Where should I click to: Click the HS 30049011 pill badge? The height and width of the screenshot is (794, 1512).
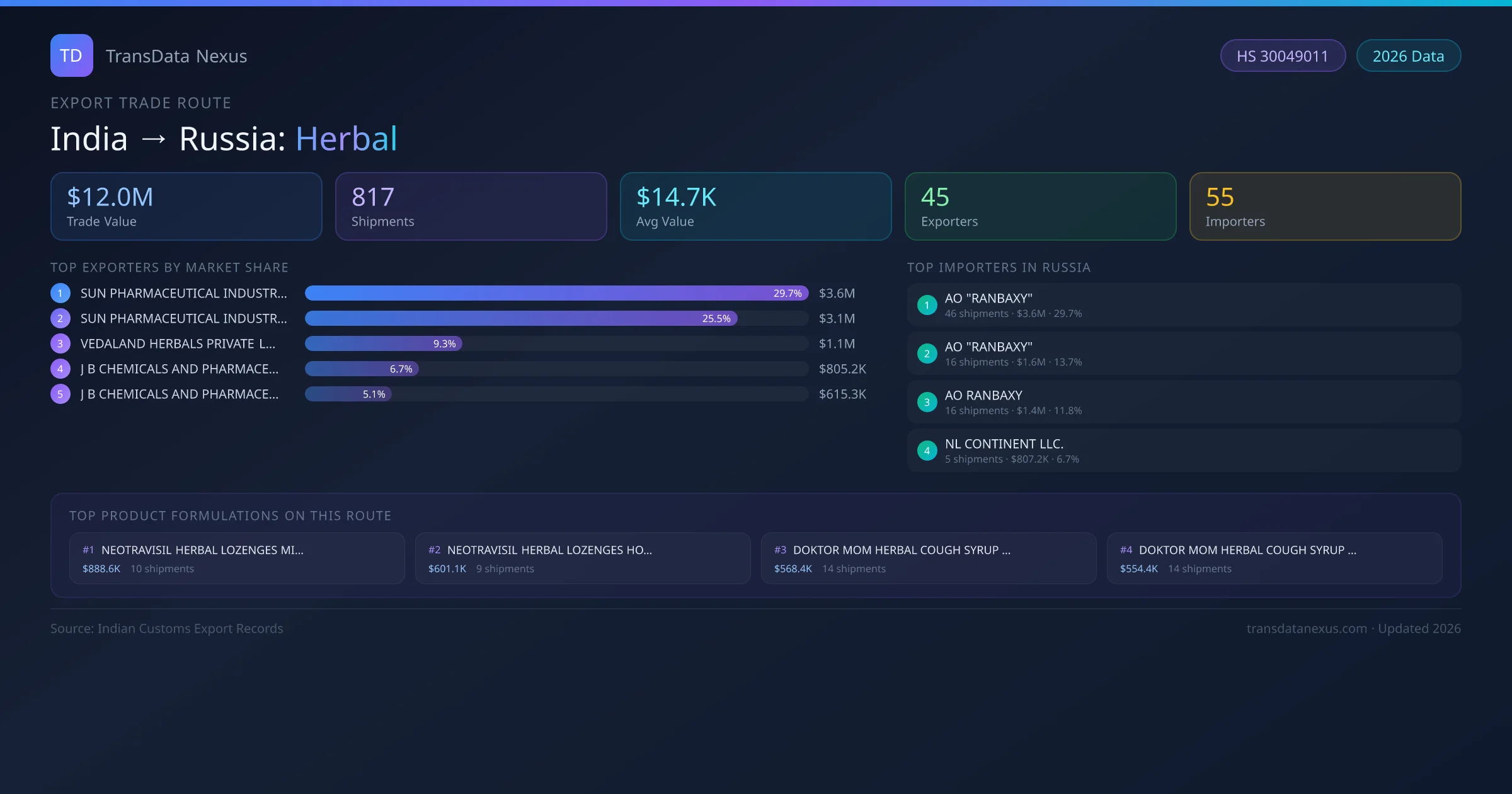click(1282, 56)
